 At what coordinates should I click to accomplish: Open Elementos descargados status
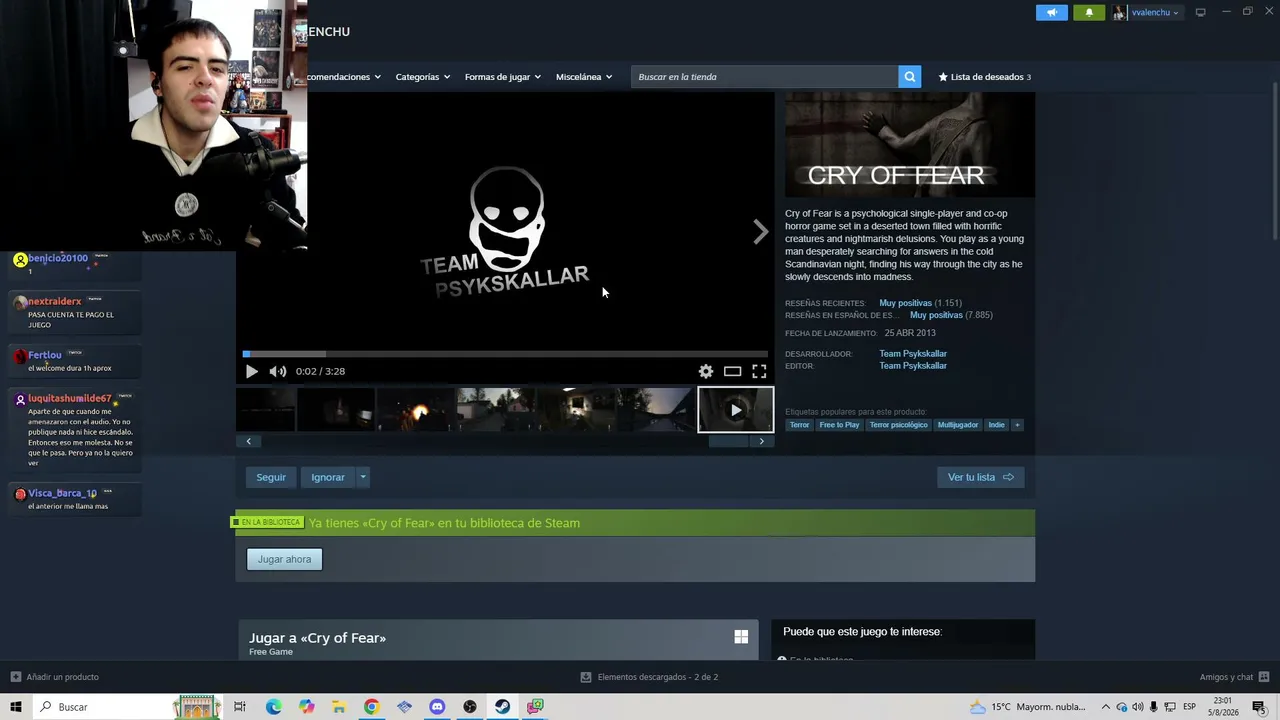point(649,677)
